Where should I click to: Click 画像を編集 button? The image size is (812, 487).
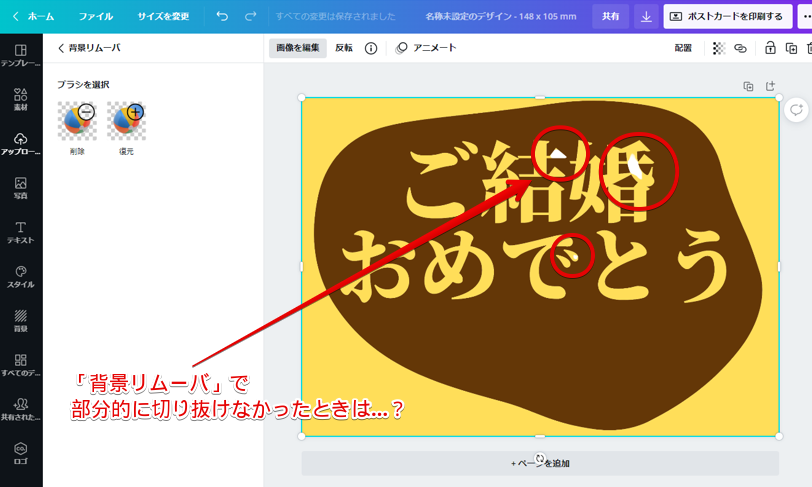tap(298, 48)
